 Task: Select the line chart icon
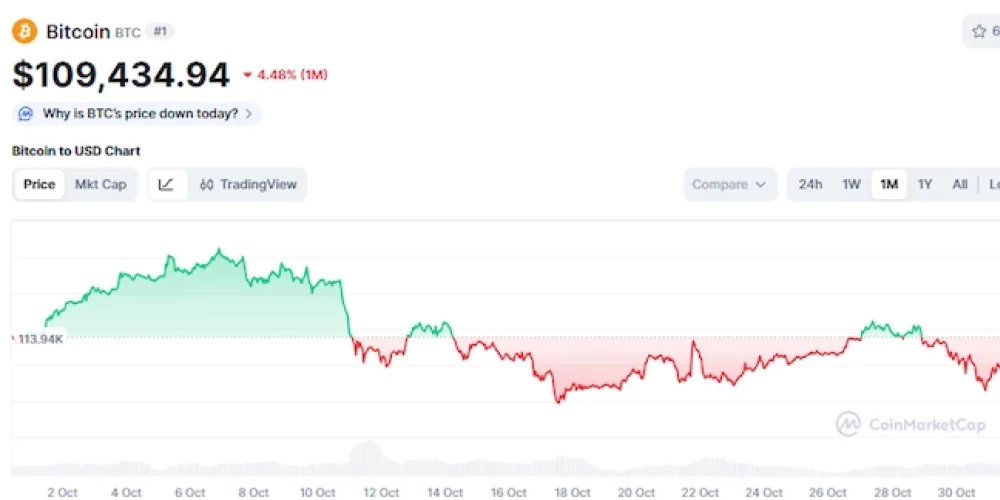point(167,184)
